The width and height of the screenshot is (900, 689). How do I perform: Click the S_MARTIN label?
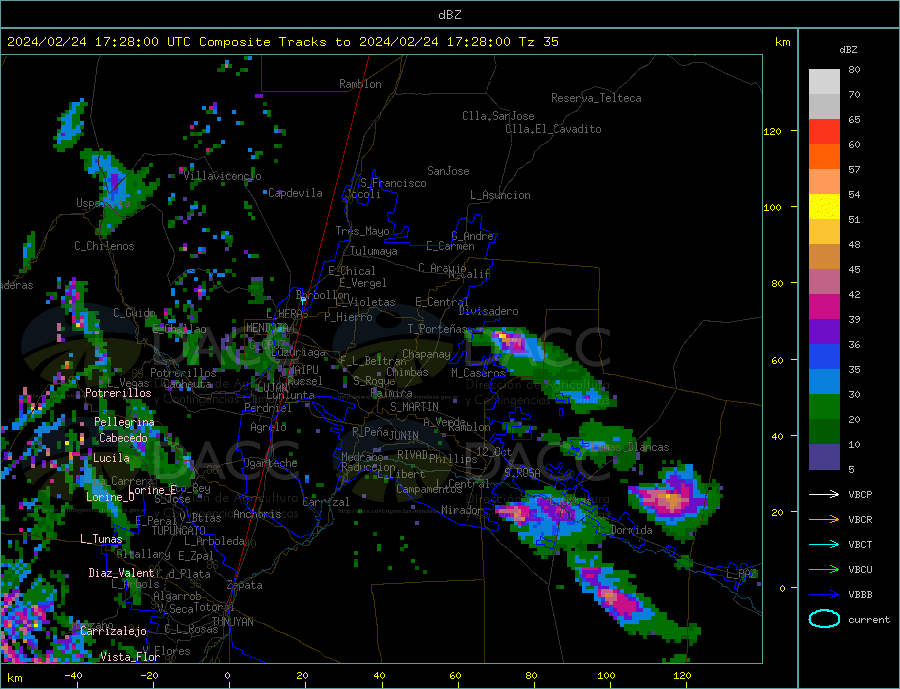[x=414, y=407]
